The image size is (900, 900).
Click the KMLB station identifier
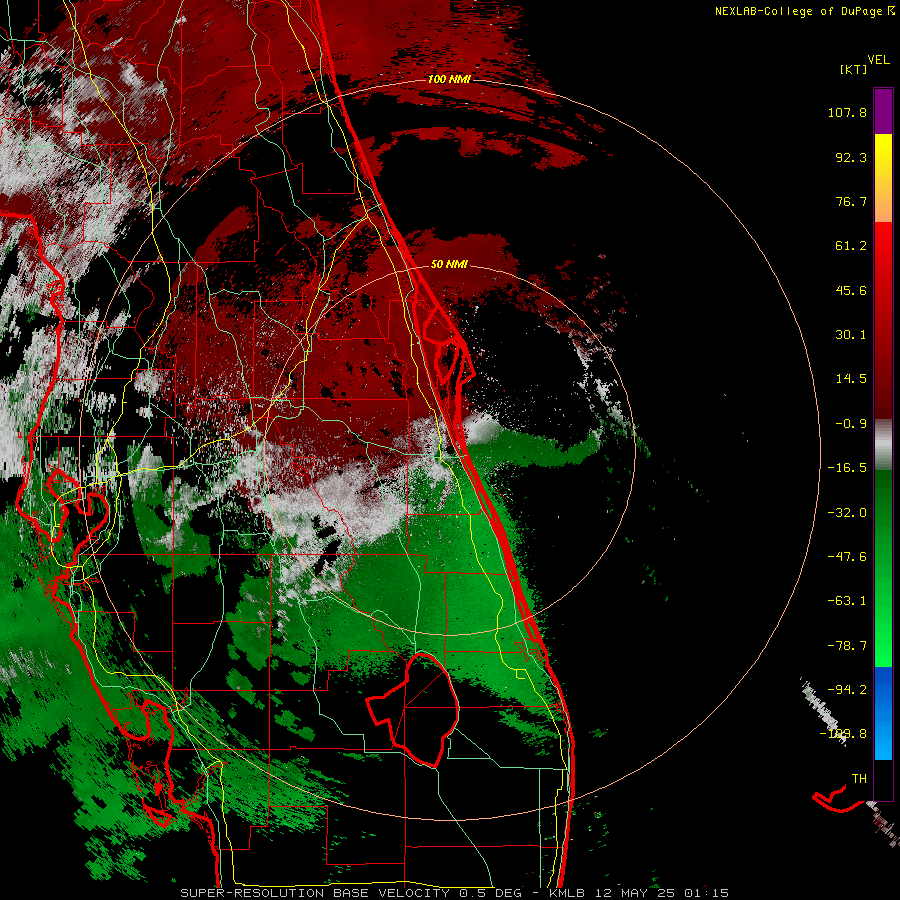tap(566, 893)
